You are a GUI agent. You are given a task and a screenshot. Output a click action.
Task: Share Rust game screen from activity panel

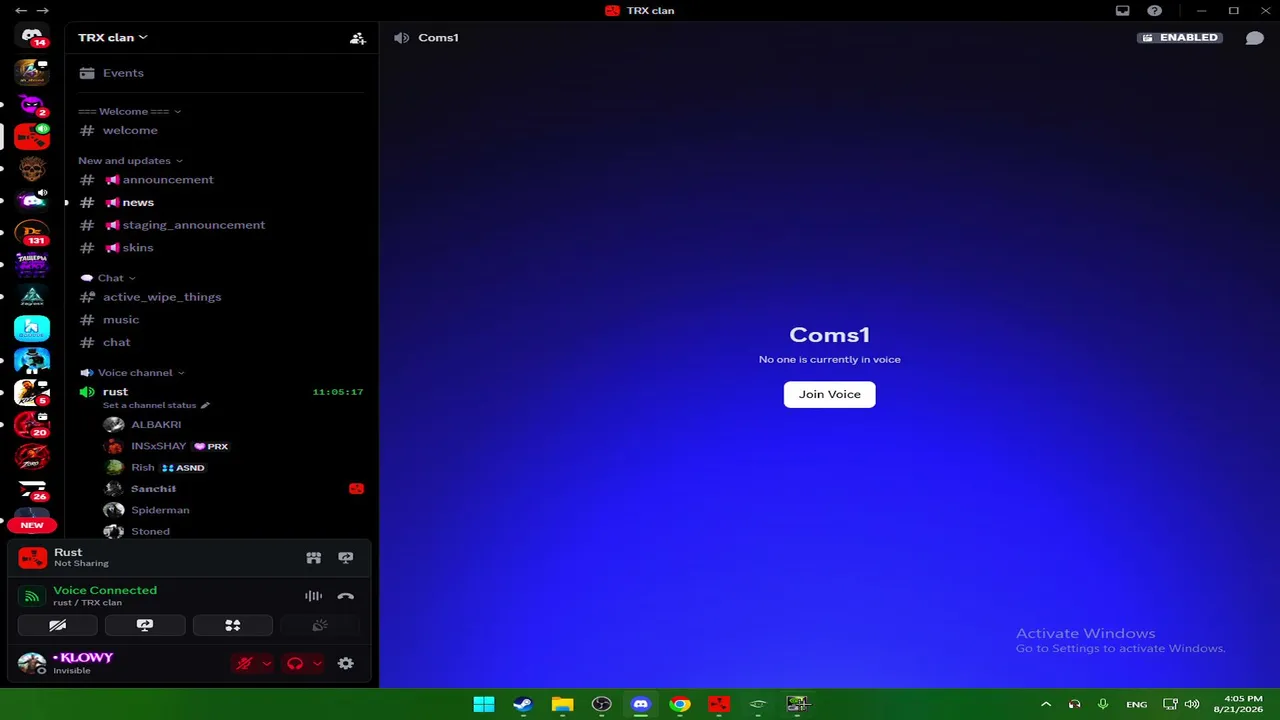(x=346, y=558)
